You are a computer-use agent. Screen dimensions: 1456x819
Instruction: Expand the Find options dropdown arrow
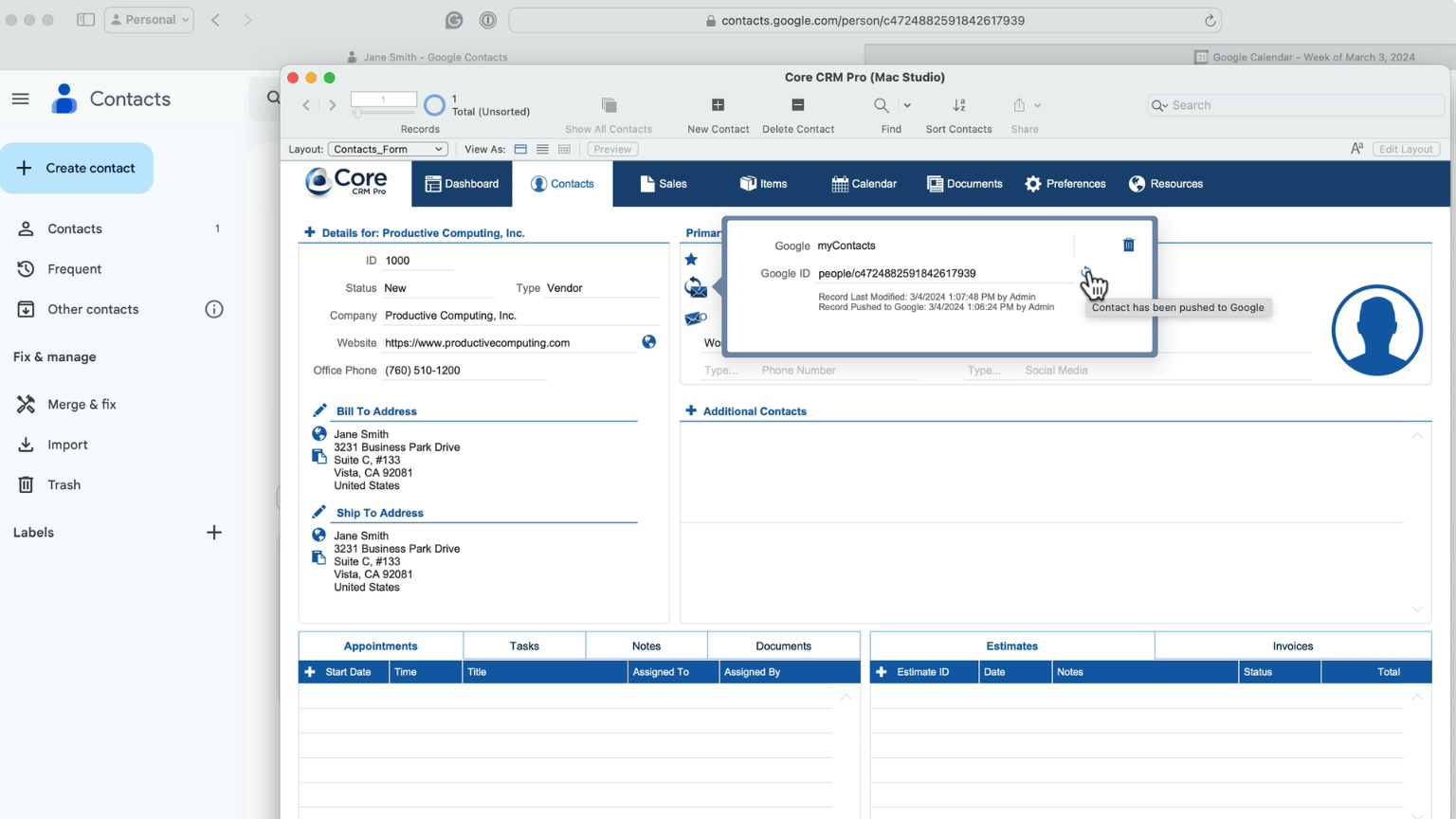[x=907, y=105]
